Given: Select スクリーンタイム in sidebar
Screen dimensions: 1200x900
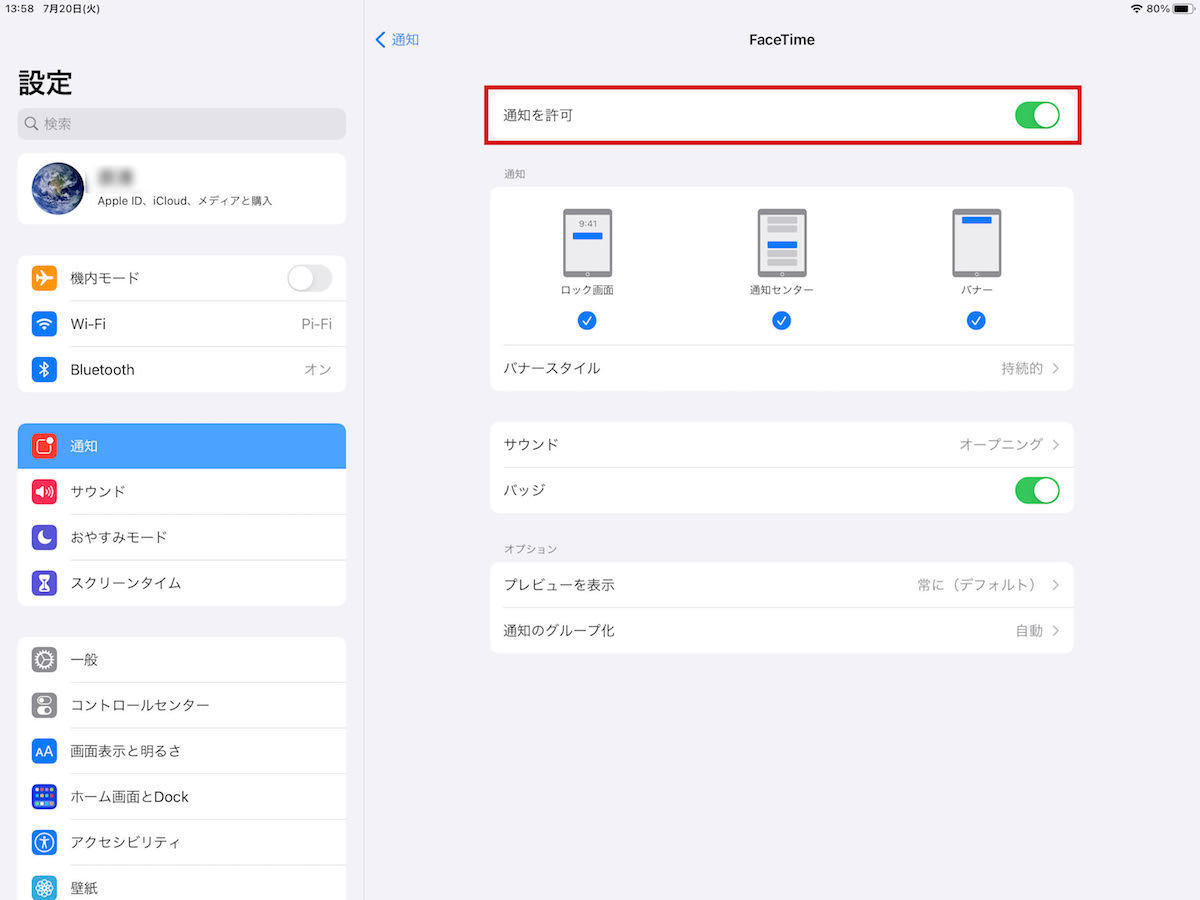Looking at the screenshot, I should [x=182, y=583].
